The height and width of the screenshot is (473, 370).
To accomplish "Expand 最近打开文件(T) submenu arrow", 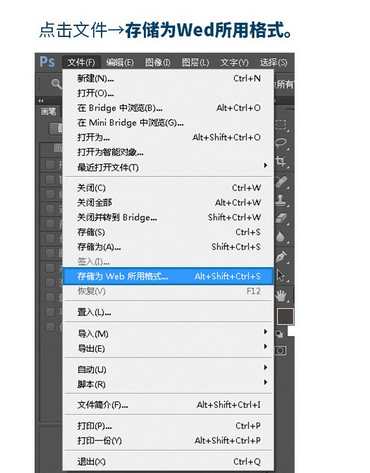I will tap(265, 165).
